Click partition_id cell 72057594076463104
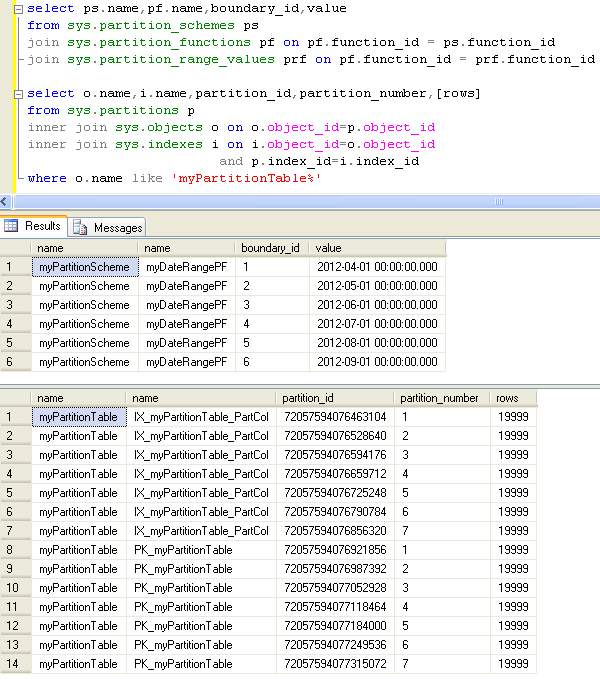The image size is (600, 680). pyautogui.click(x=334, y=417)
